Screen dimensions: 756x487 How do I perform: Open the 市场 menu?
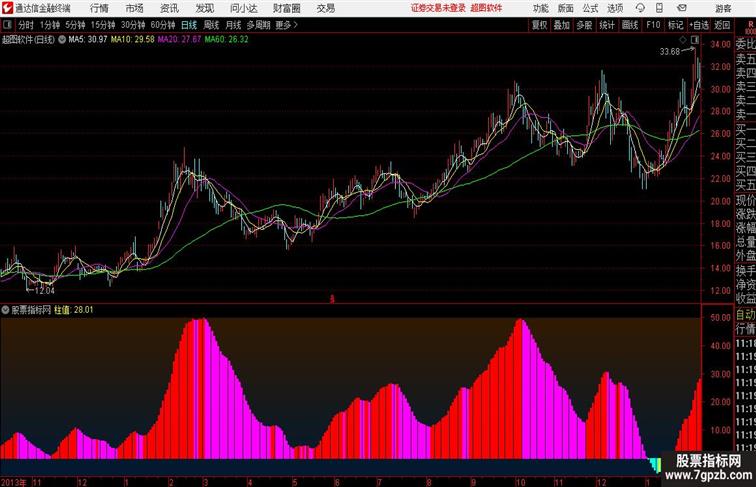point(135,8)
